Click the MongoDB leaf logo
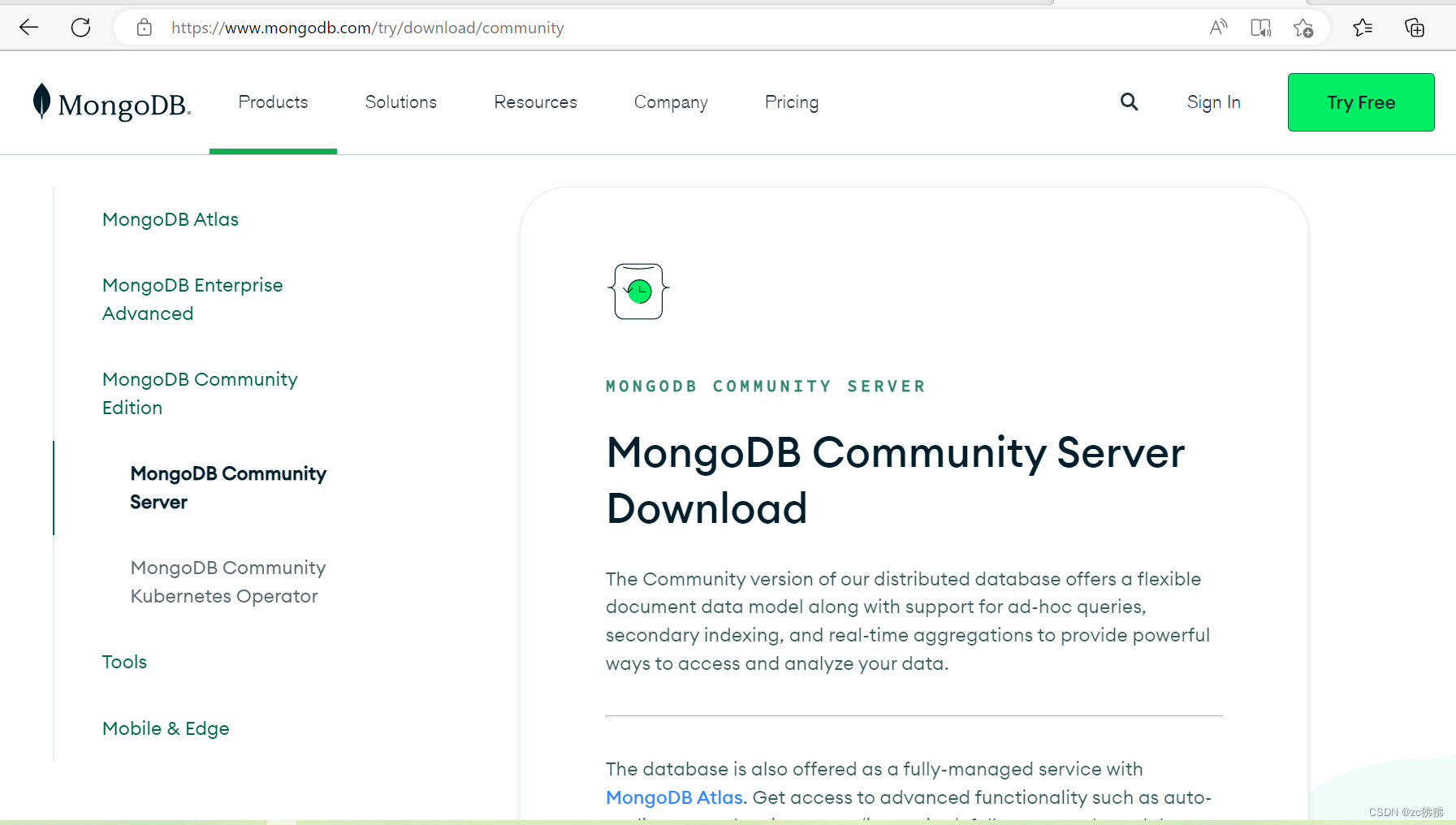Screen dimensions: 1456x825 tap(41, 101)
